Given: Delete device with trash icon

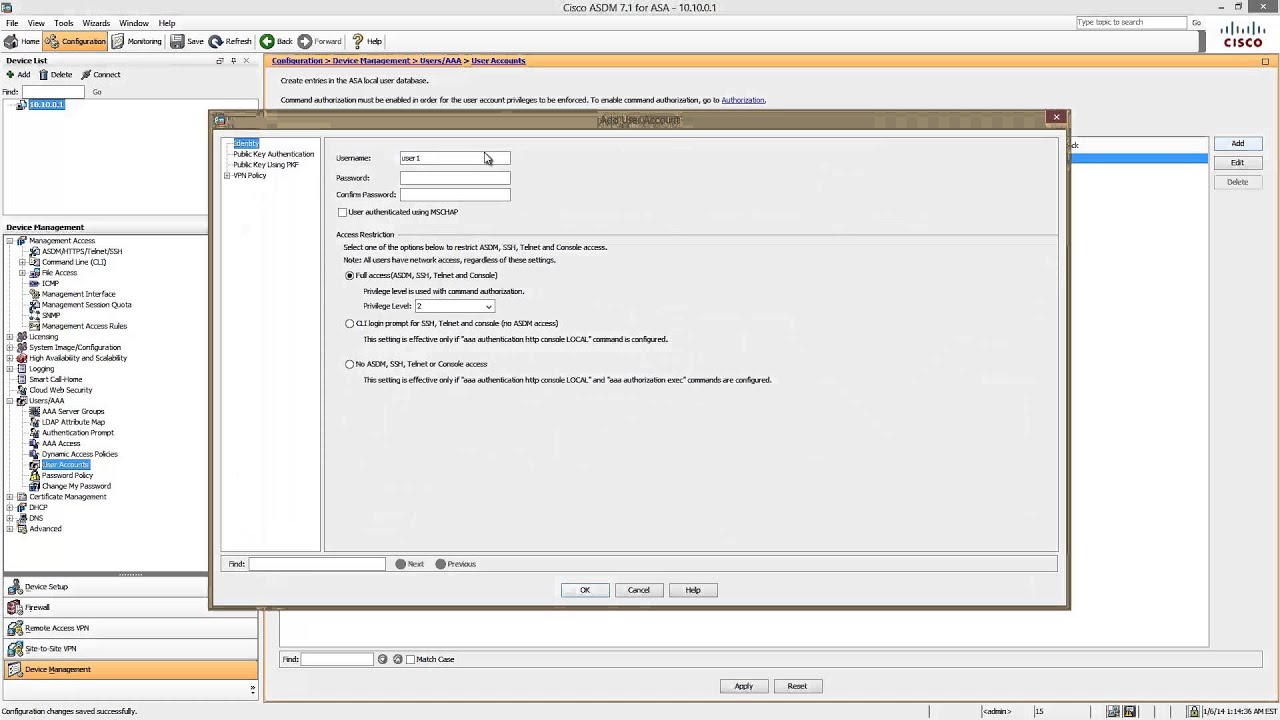Looking at the screenshot, I should 55,74.
